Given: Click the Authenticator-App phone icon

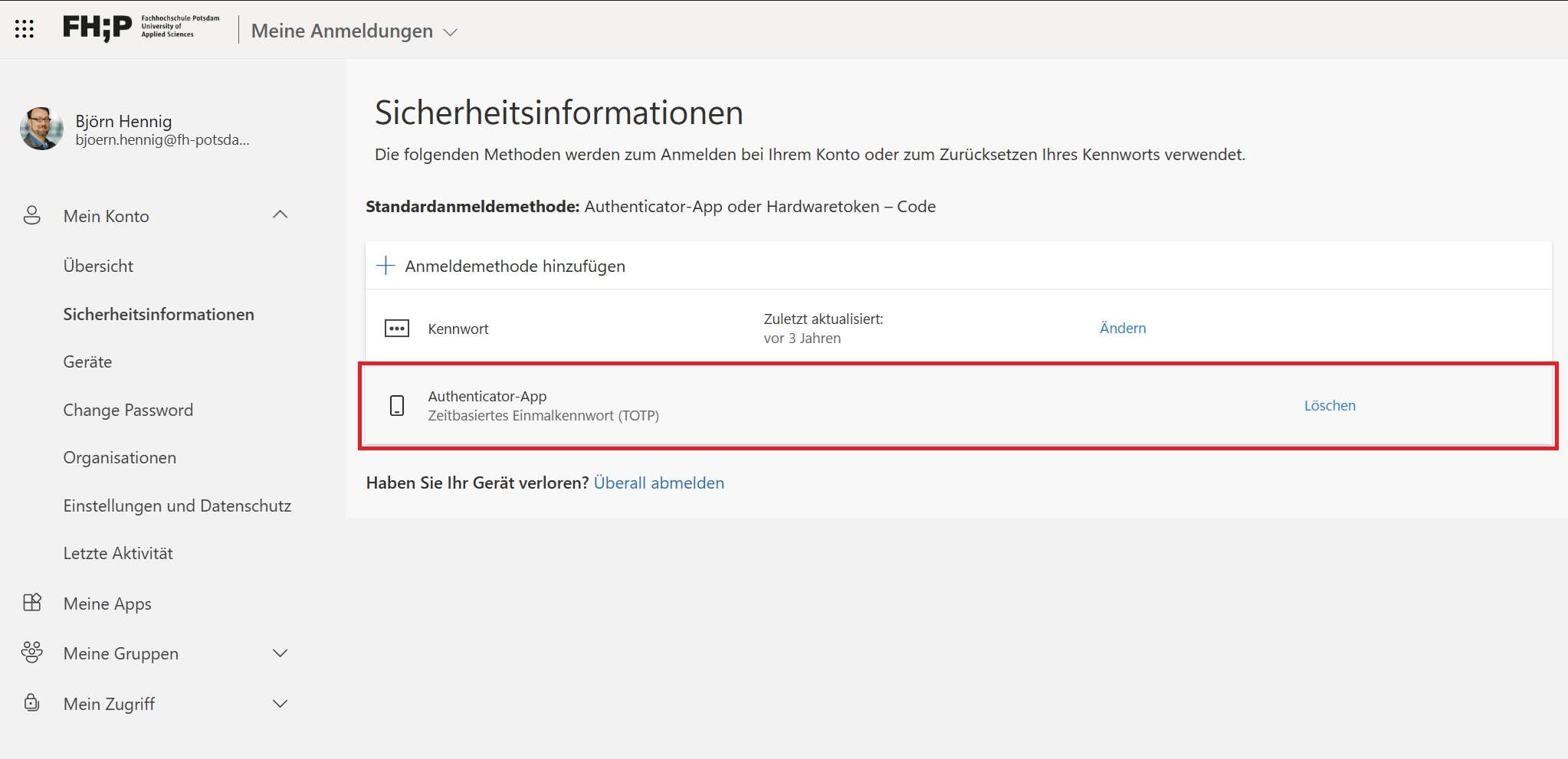Looking at the screenshot, I should point(396,405).
